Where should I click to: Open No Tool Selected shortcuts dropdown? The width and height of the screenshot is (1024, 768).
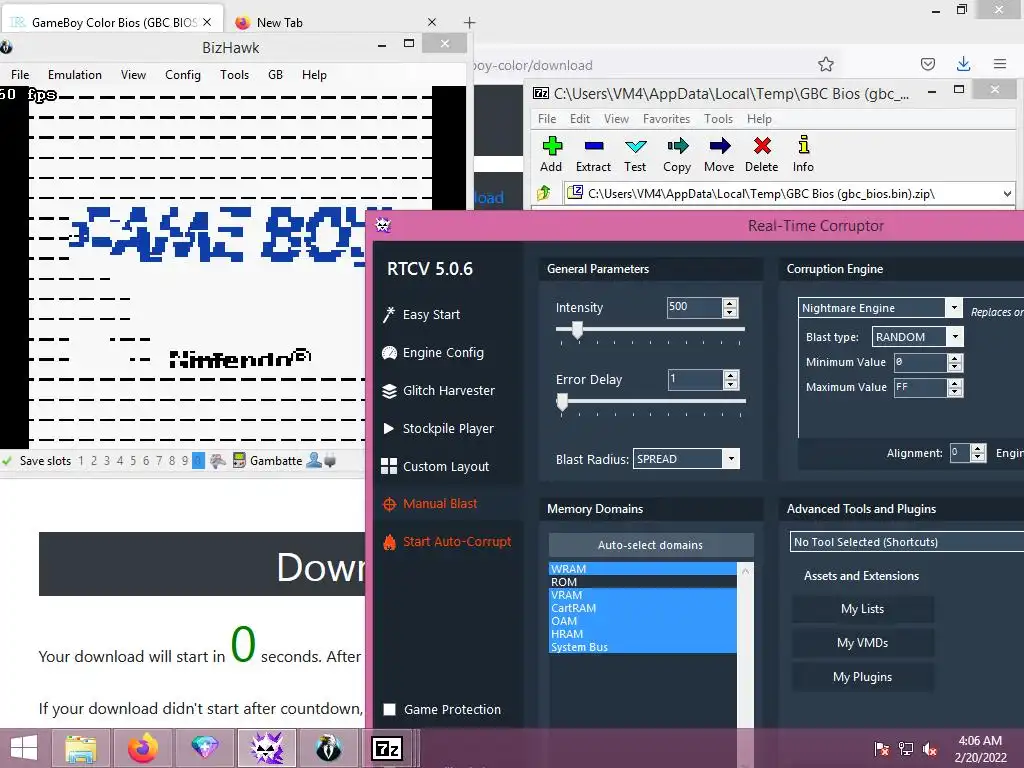tap(906, 542)
